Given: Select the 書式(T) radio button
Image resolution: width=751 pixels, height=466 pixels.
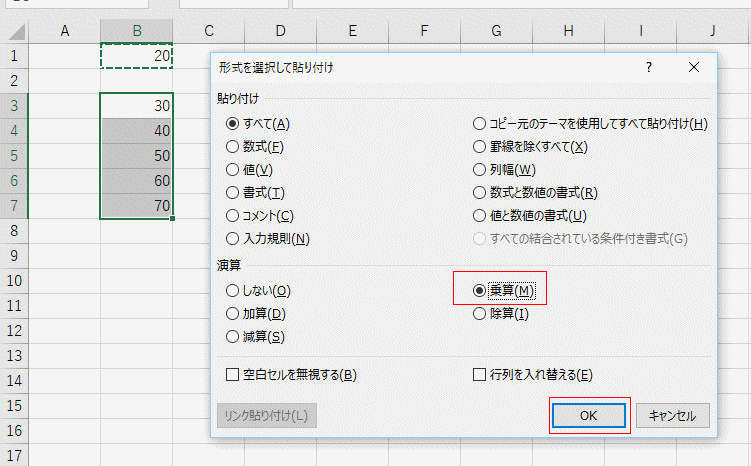Looking at the screenshot, I should pos(233,193).
